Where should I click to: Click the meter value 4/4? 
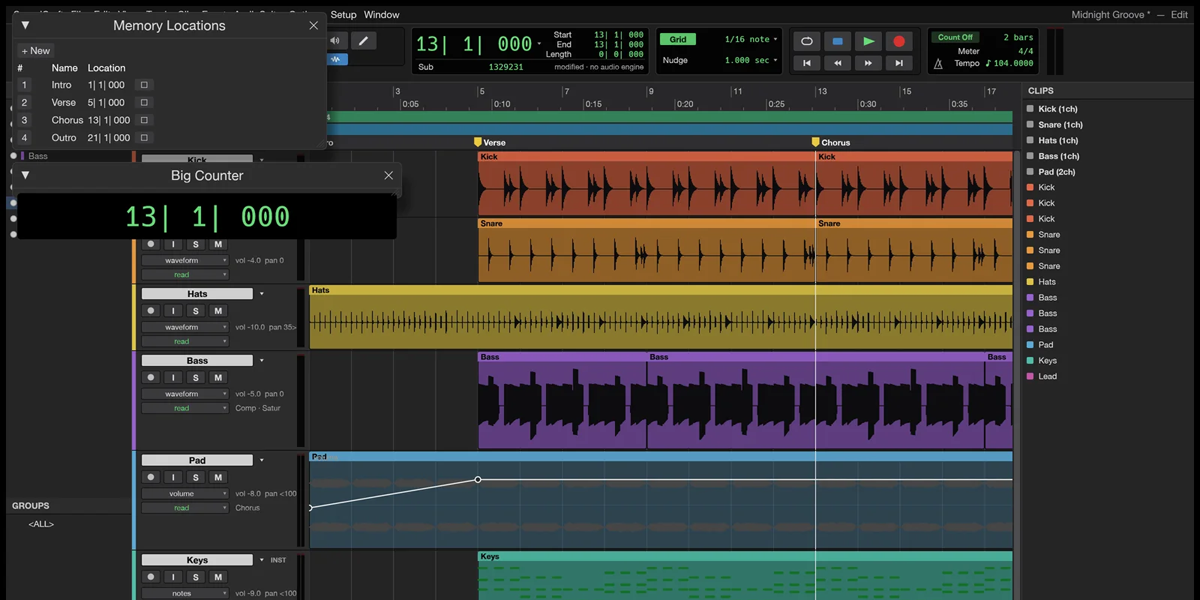[x=1026, y=50]
